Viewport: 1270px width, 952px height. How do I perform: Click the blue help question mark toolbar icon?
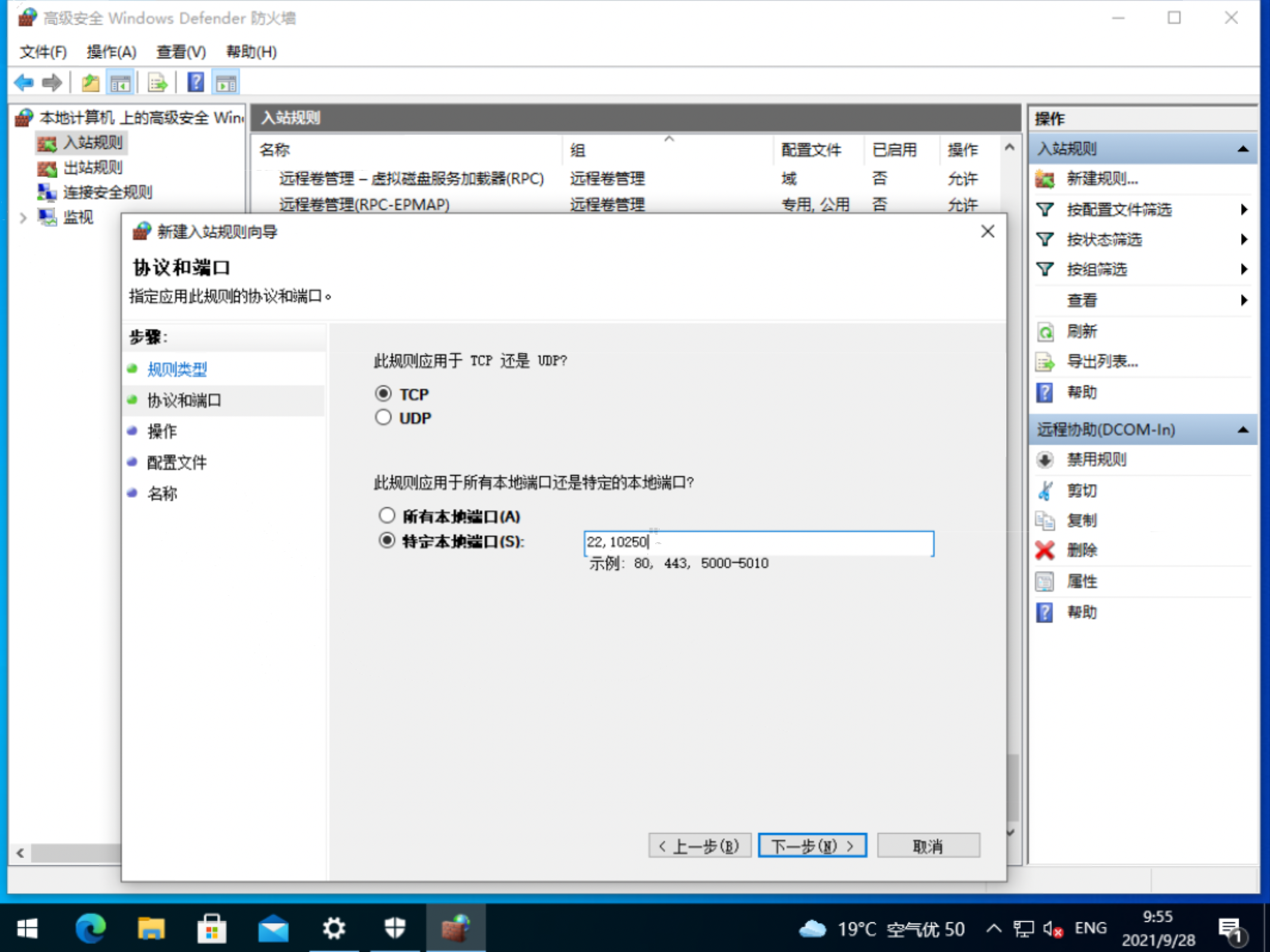(x=196, y=82)
